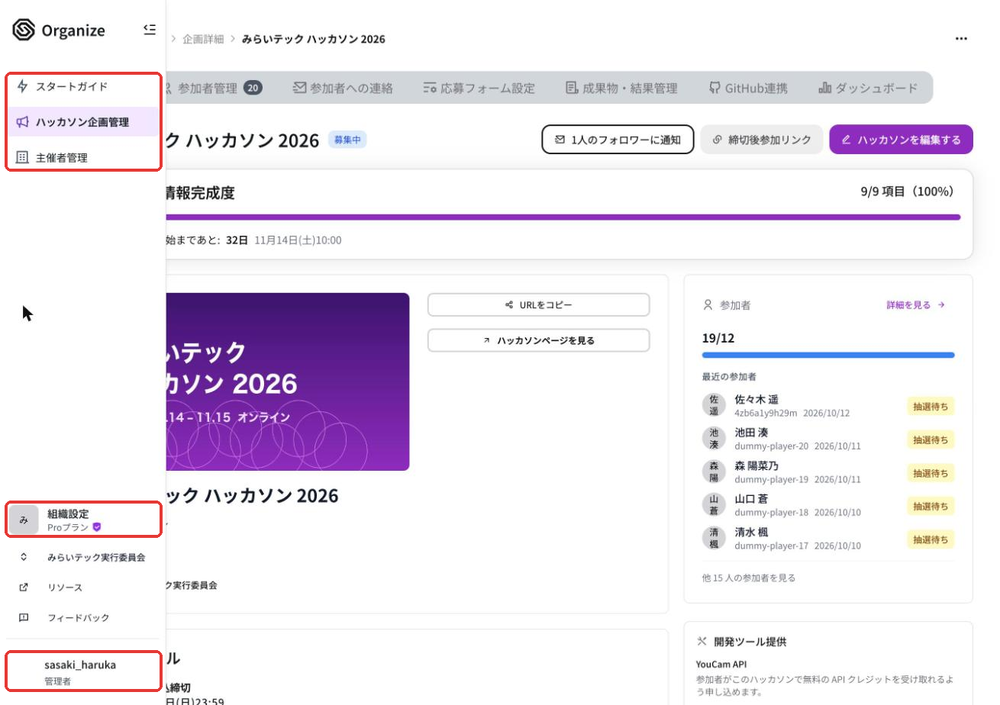
Task: Click the tools icon beside 開発ツール提供
Action: [702, 641]
